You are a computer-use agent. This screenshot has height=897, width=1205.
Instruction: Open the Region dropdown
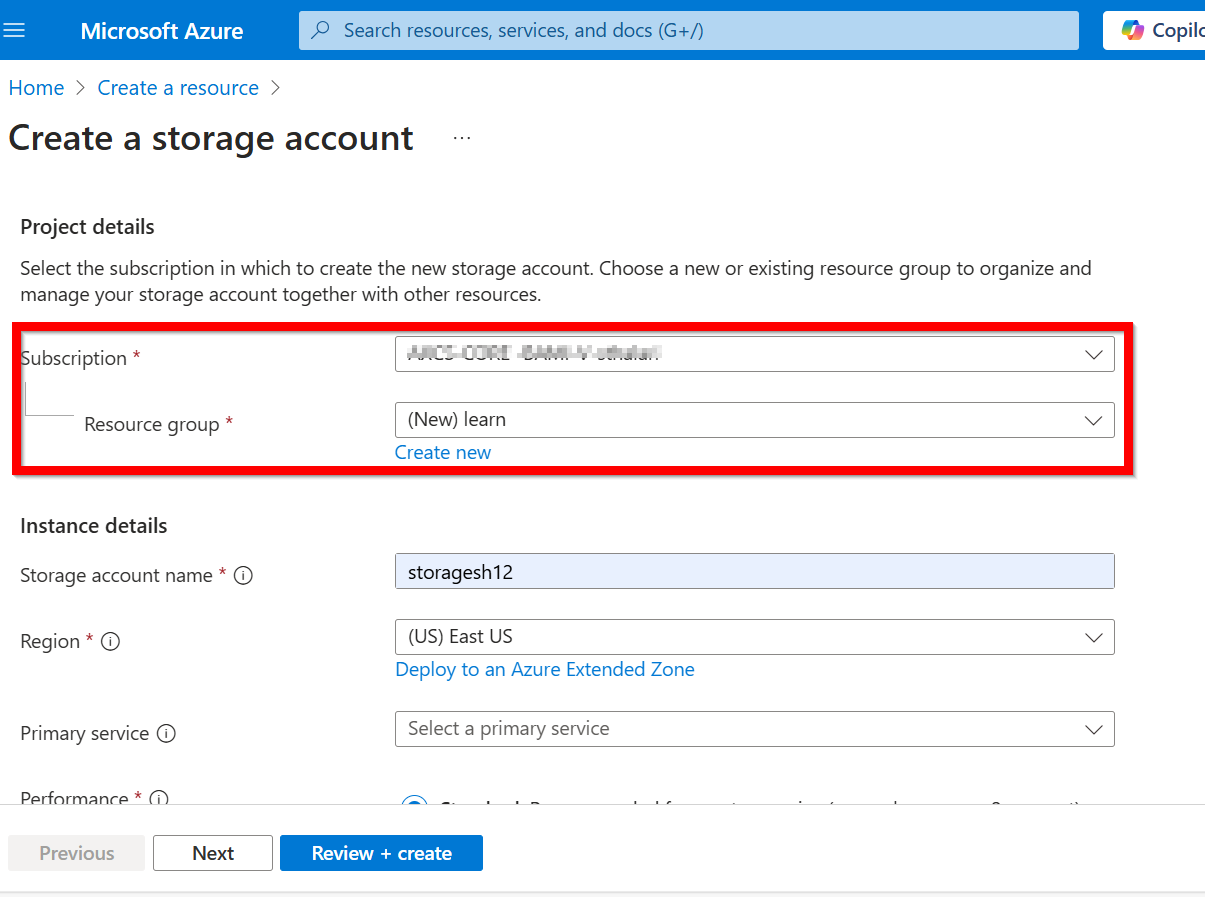(1093, 637)
